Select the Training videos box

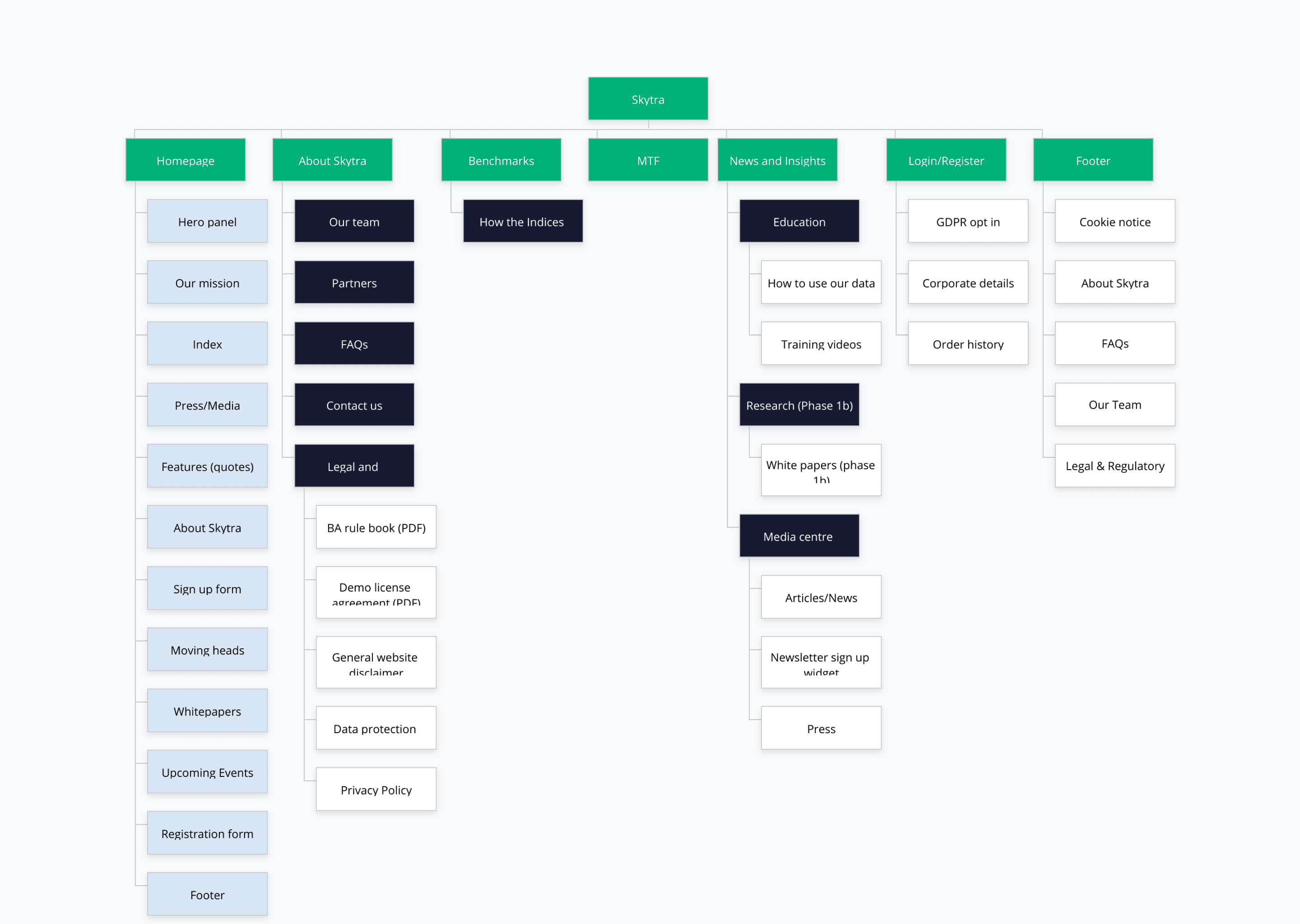(821, 344)
